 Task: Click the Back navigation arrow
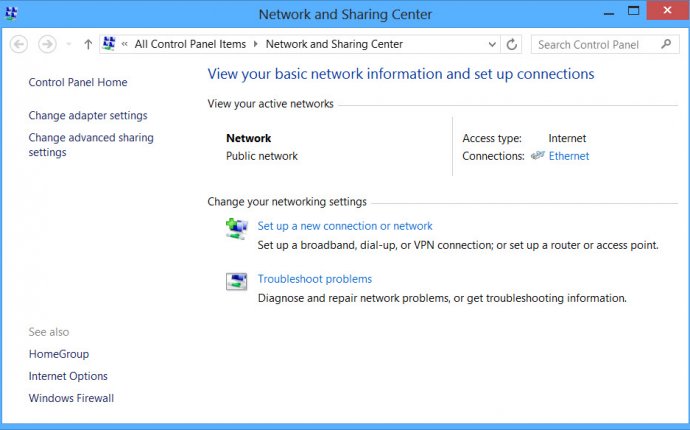(x=19, y=44)
